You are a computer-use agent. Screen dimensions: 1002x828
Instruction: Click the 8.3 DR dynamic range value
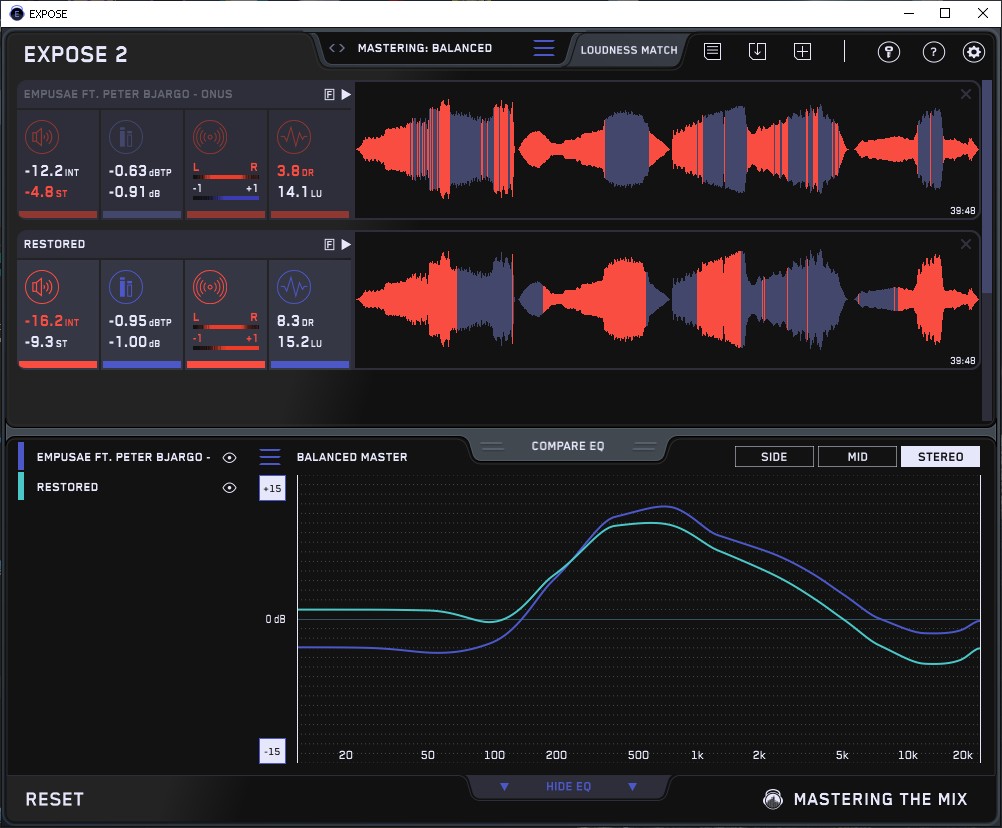pos(295,321)
